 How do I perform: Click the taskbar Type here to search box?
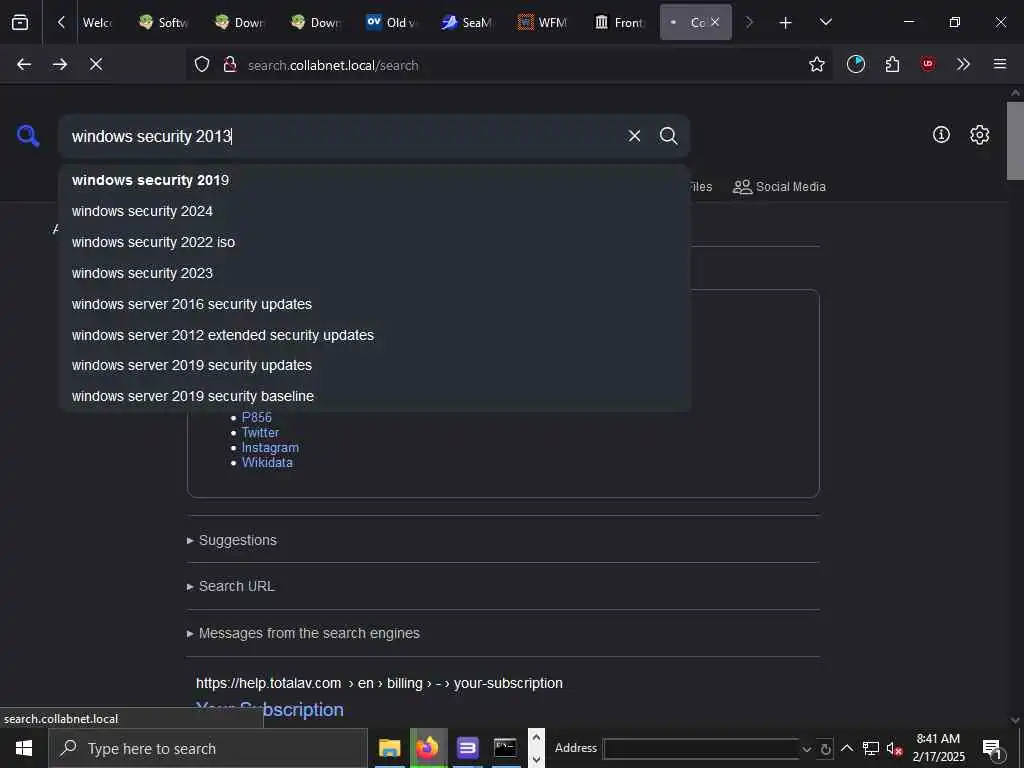point(208,748)
